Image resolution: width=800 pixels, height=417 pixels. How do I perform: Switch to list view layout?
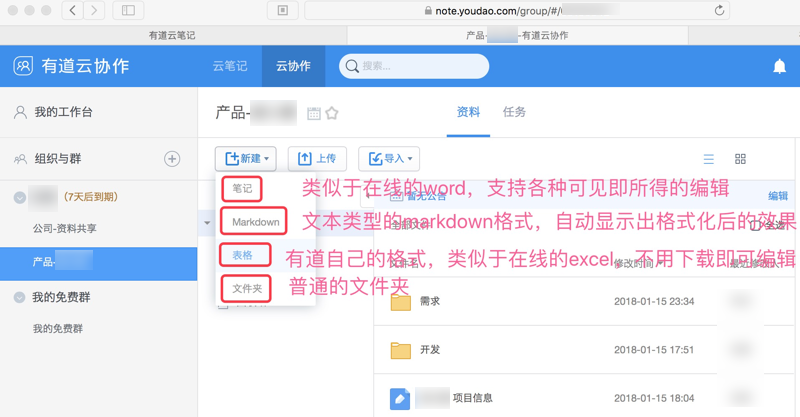(x=709, y=159)
